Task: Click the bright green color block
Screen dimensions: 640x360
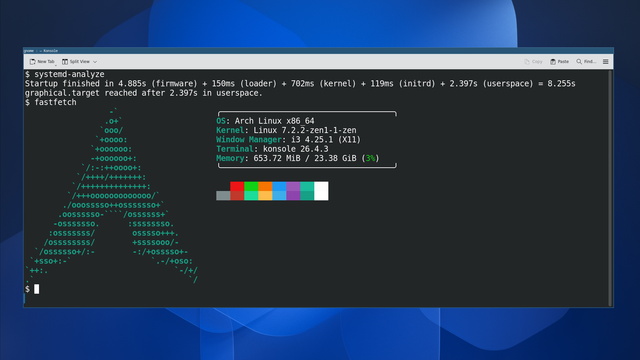Action: pyautogui.click(x=251, y=186)
